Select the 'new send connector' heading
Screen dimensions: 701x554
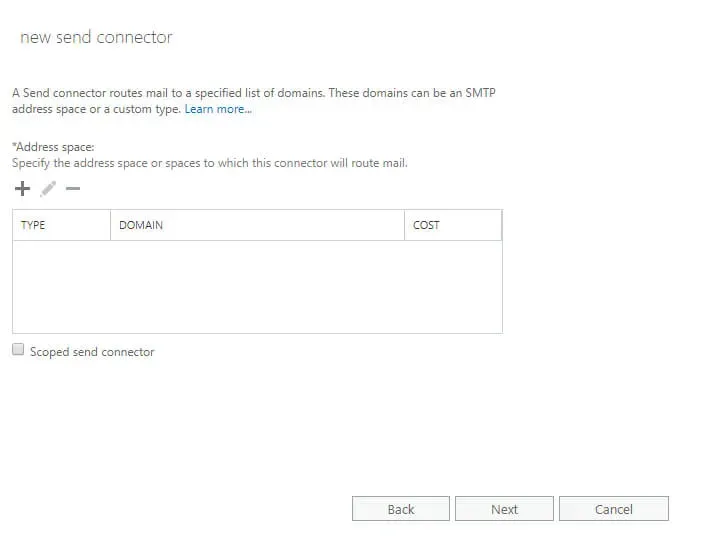pos(96,37)
